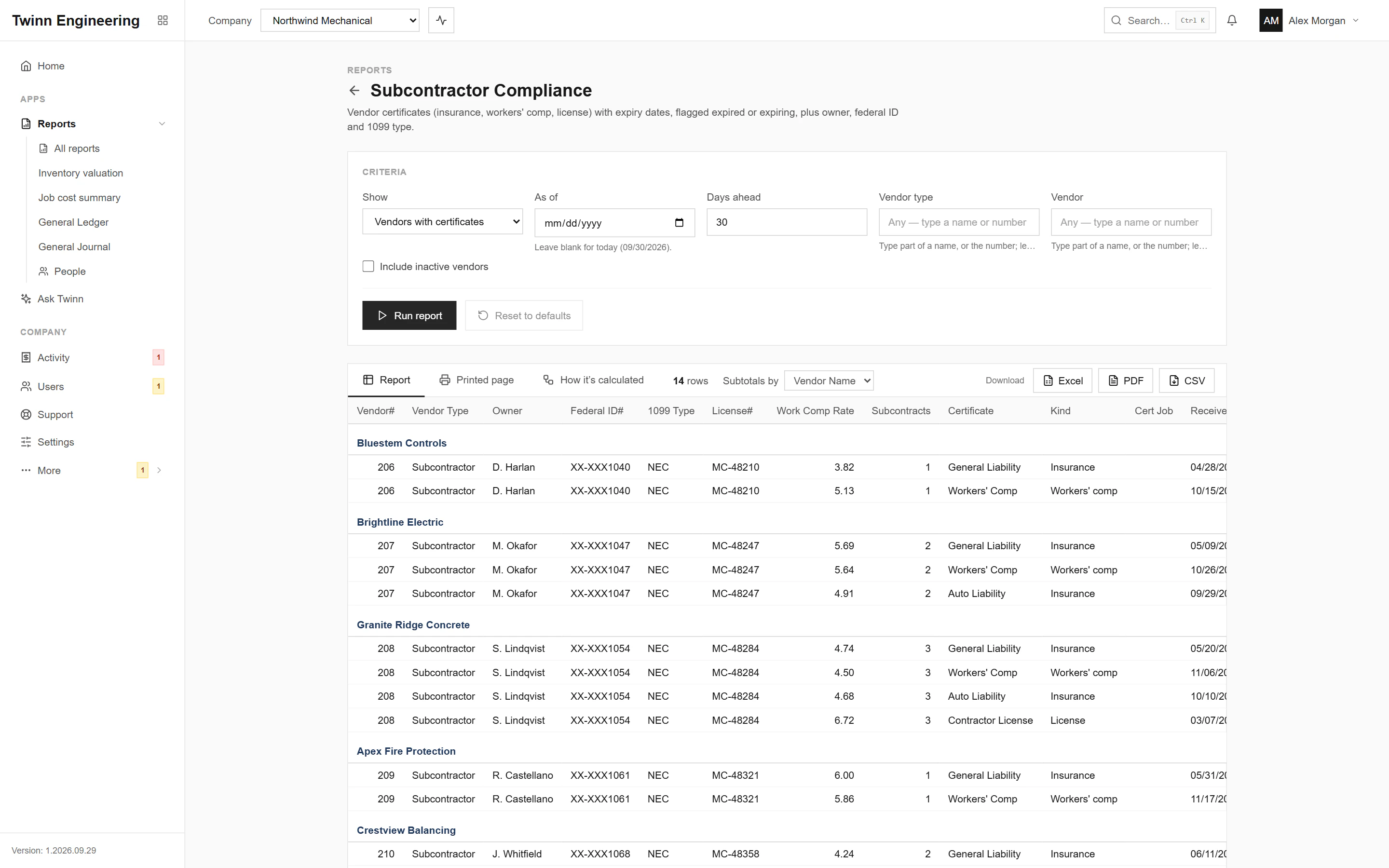Click the Work Comp Rate column header
The width and height of the screenshot is (1389, 868).
(815, 411)
